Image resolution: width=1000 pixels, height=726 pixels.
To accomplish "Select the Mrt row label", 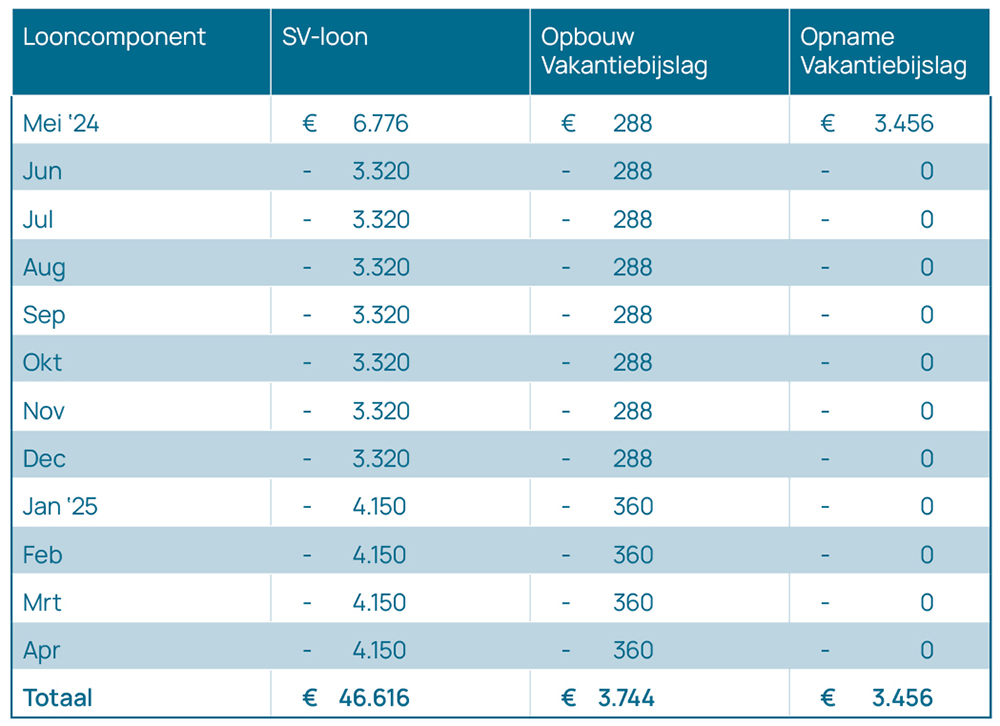I will click(x=42, y=602).
